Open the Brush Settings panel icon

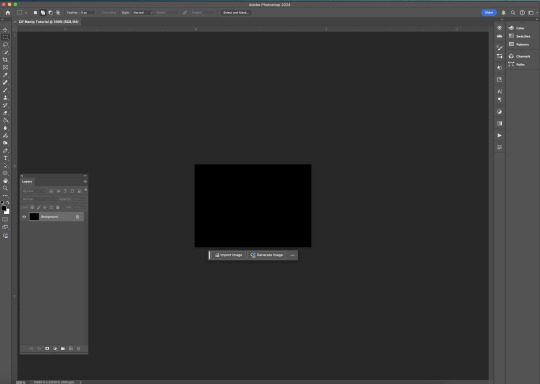tap(499, 48)
